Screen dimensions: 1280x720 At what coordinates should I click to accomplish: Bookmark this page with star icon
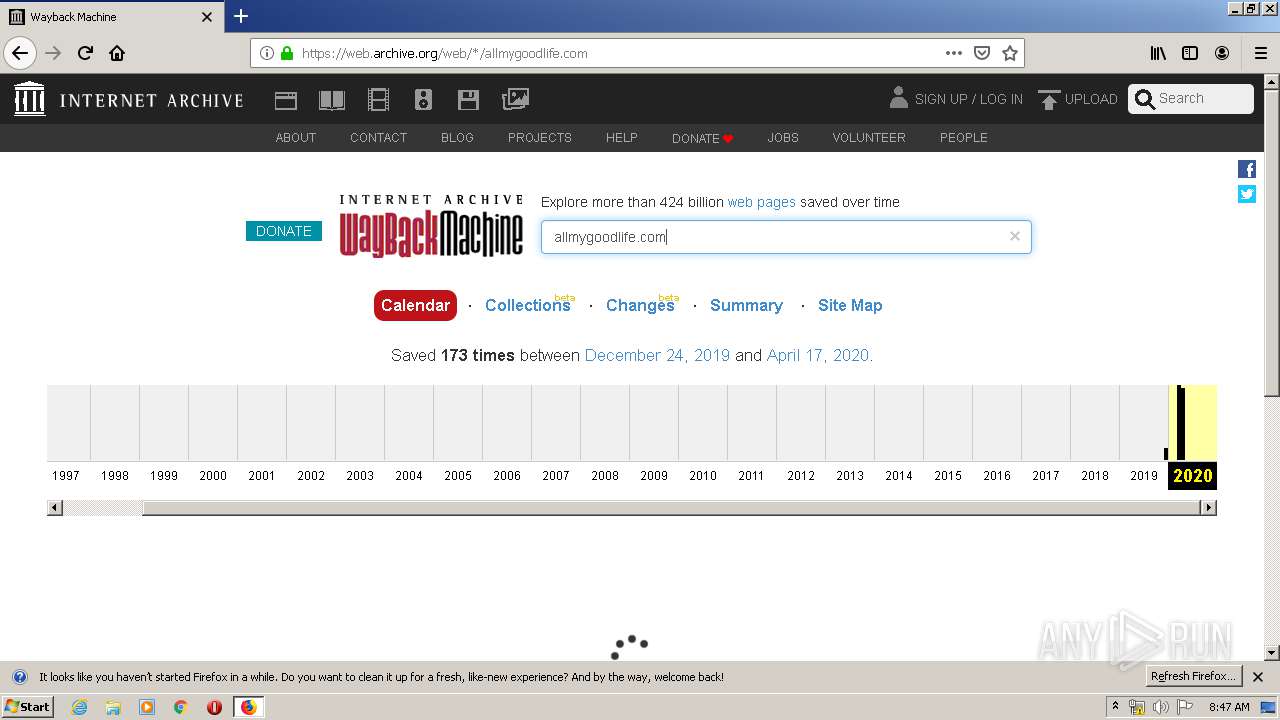pos(1010,53)
